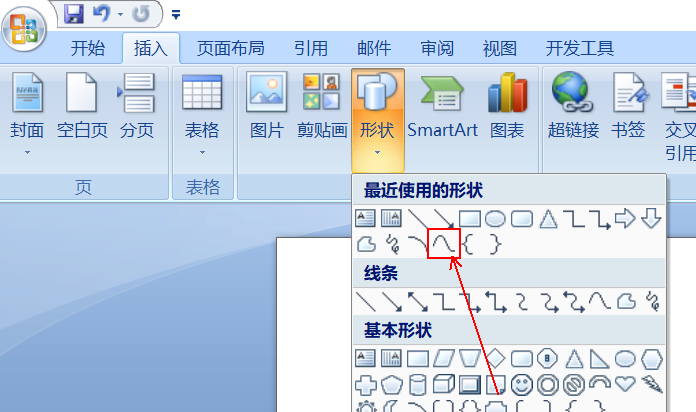The width and height of the screenshot is (696, 412).
Task: Switch to the 审阅 tab
Action: click(437, 48)
